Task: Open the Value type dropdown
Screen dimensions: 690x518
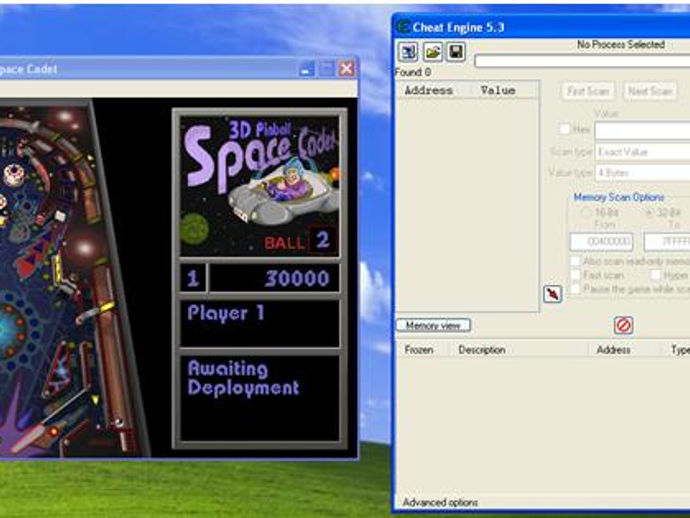Action: click(x=642, y=173)
